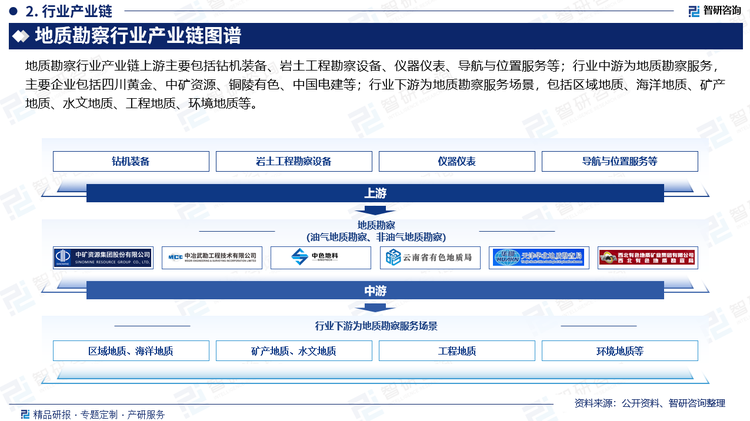Click the diamond icon before 地质勘察行业产业链图谱
Image resolution: width=750 pixels, height=421 pixels.
[x=21, y=36]
